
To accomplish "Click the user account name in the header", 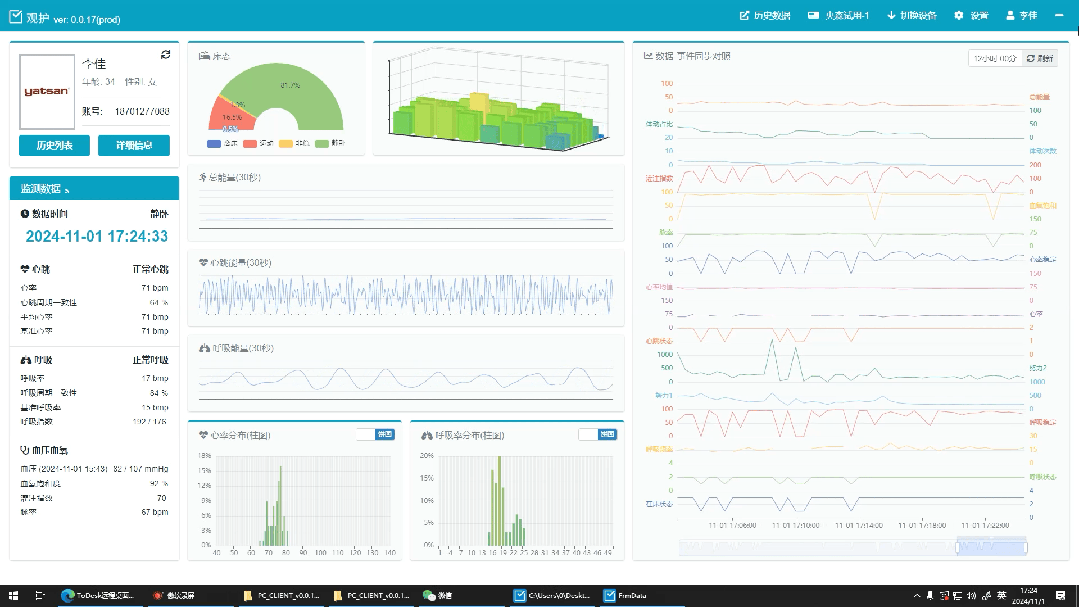I will (1028, 15).
